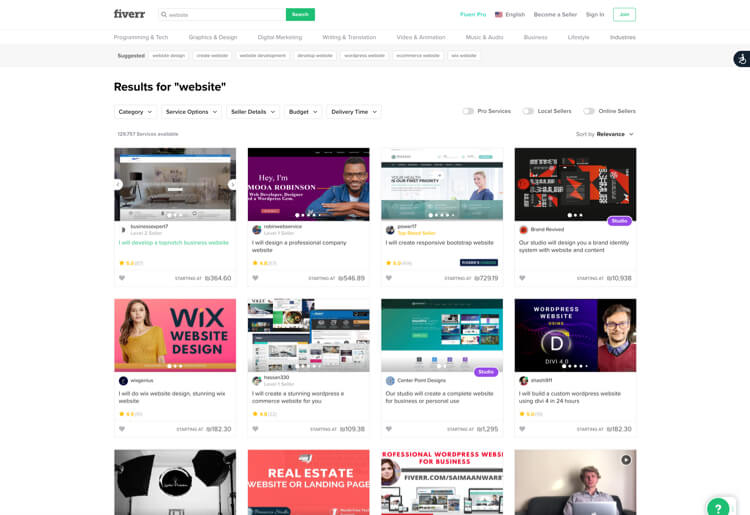The width and height of the screenshot is (750, 515).
Task: Favorite the divi 4 wordpress gig
Action: (x=522, y=429)
